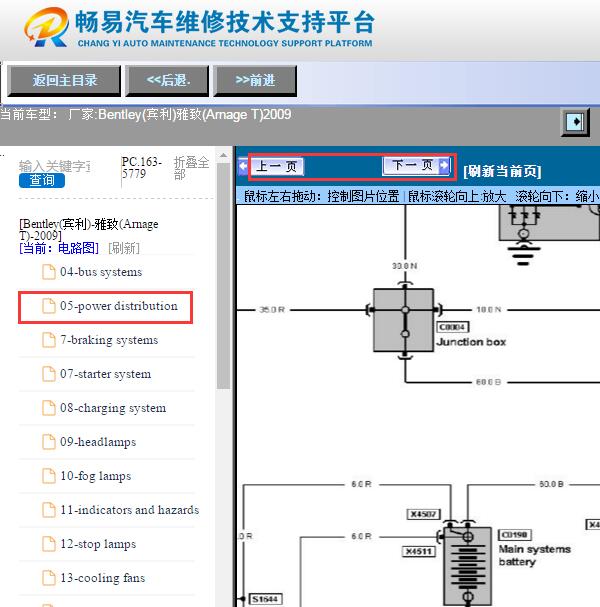Click the 查询 search button

pyautogui.click(x=42, y=180)
